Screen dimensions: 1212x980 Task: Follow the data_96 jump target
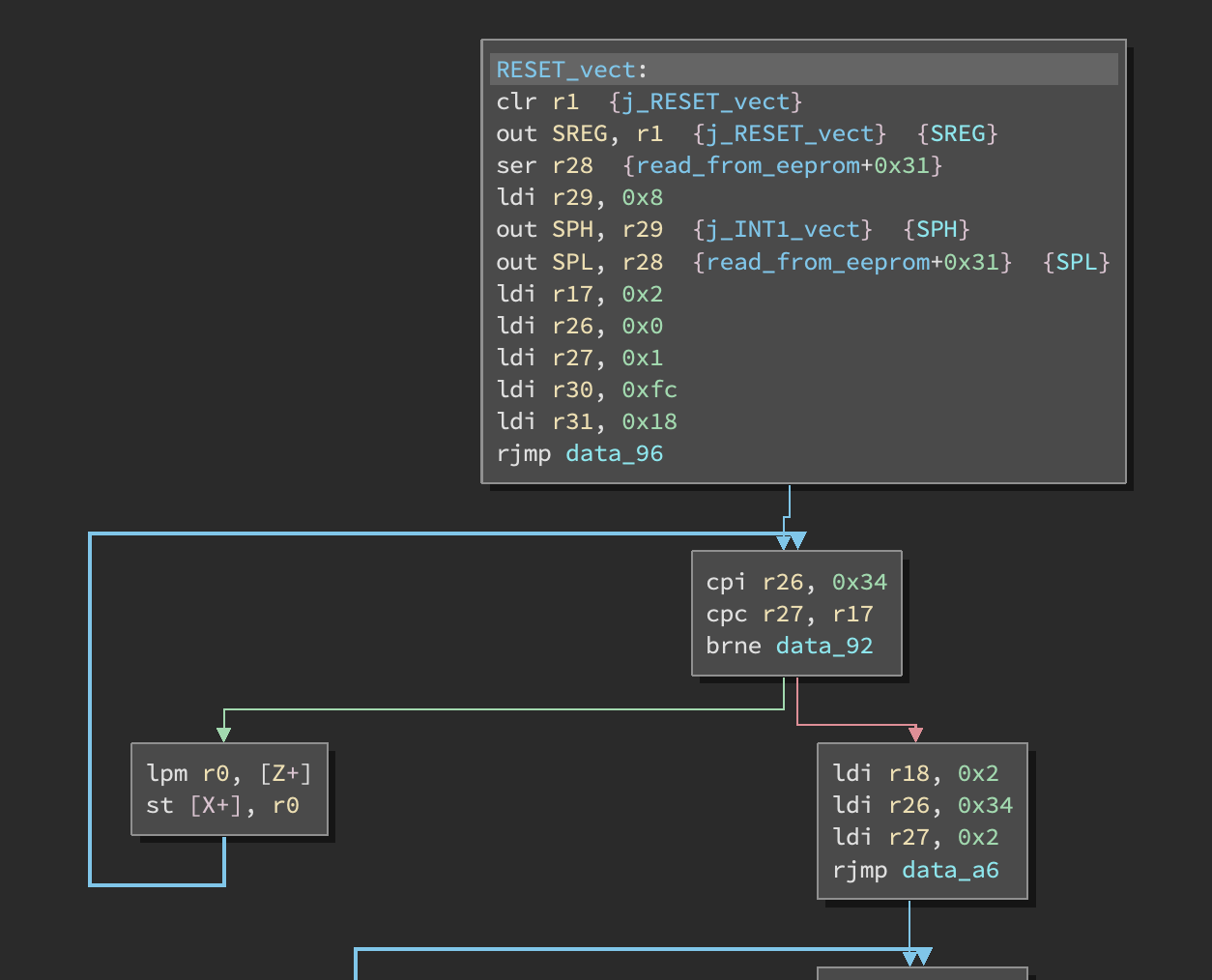point(614,453)
